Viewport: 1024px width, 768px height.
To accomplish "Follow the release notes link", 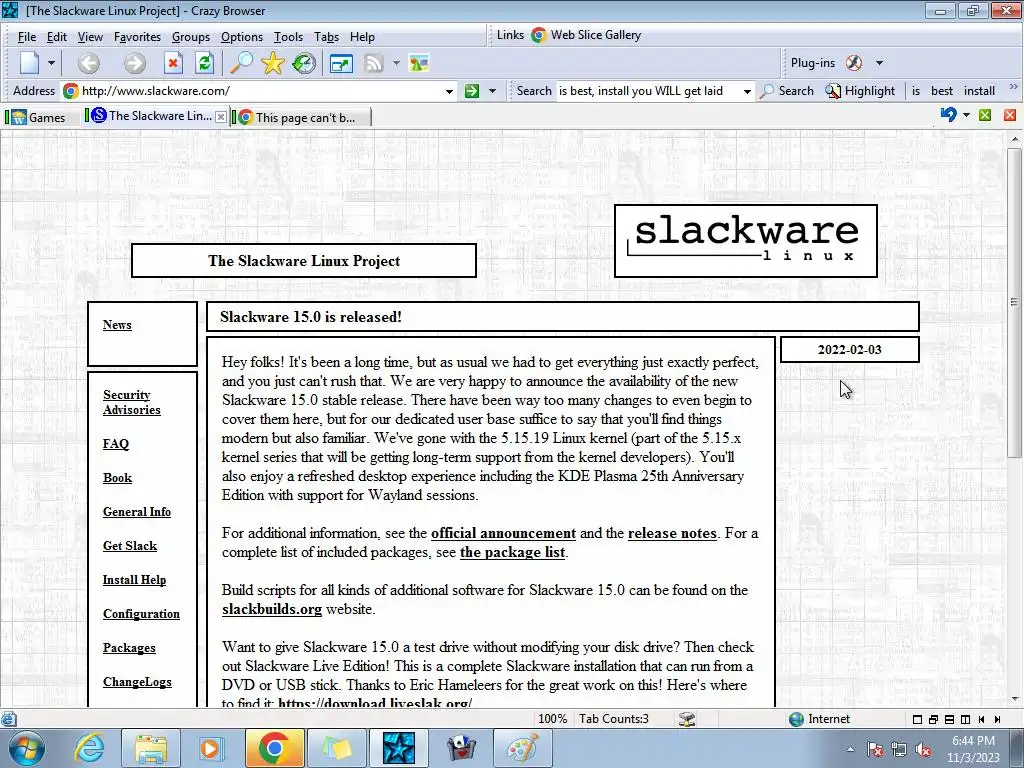I will pyautogui.click(x=672, y=533).
